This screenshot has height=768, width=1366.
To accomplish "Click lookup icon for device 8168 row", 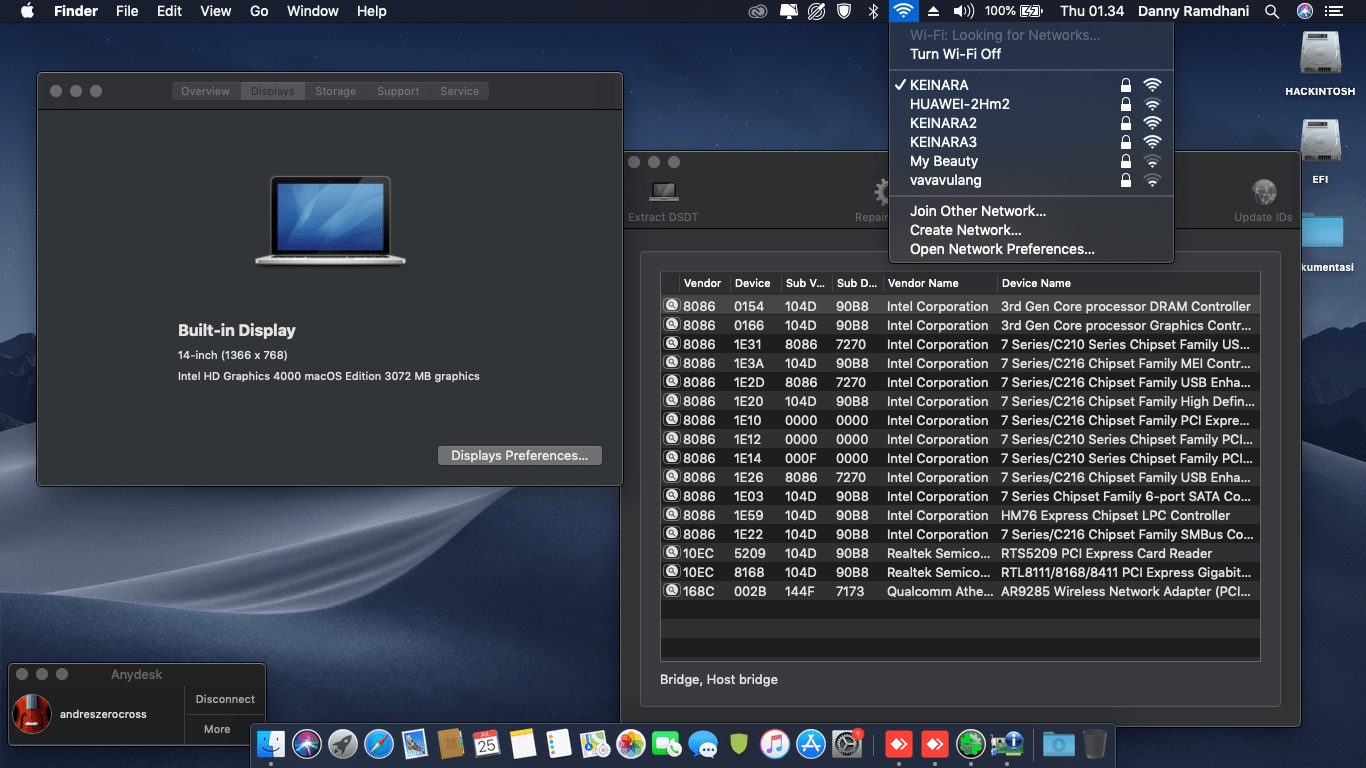I will [x=672, y=572].
